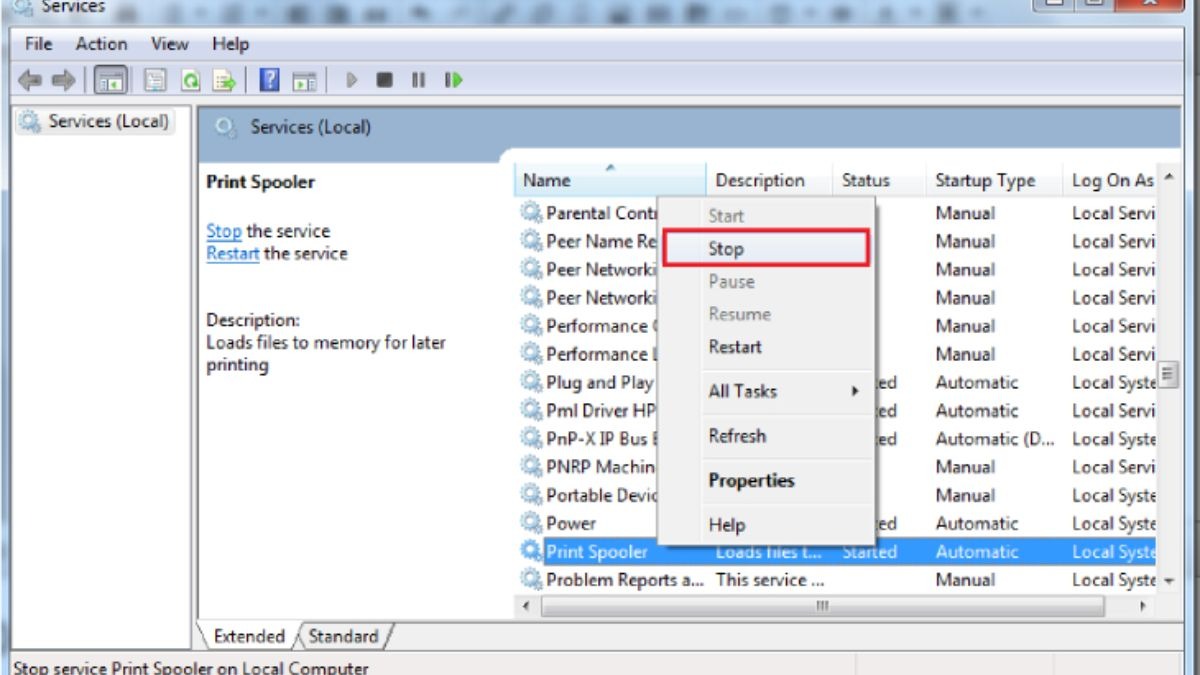Open the Help menu in menu bar
Image resolution: width=1200 pixels, height=675 pixels.
230,44
